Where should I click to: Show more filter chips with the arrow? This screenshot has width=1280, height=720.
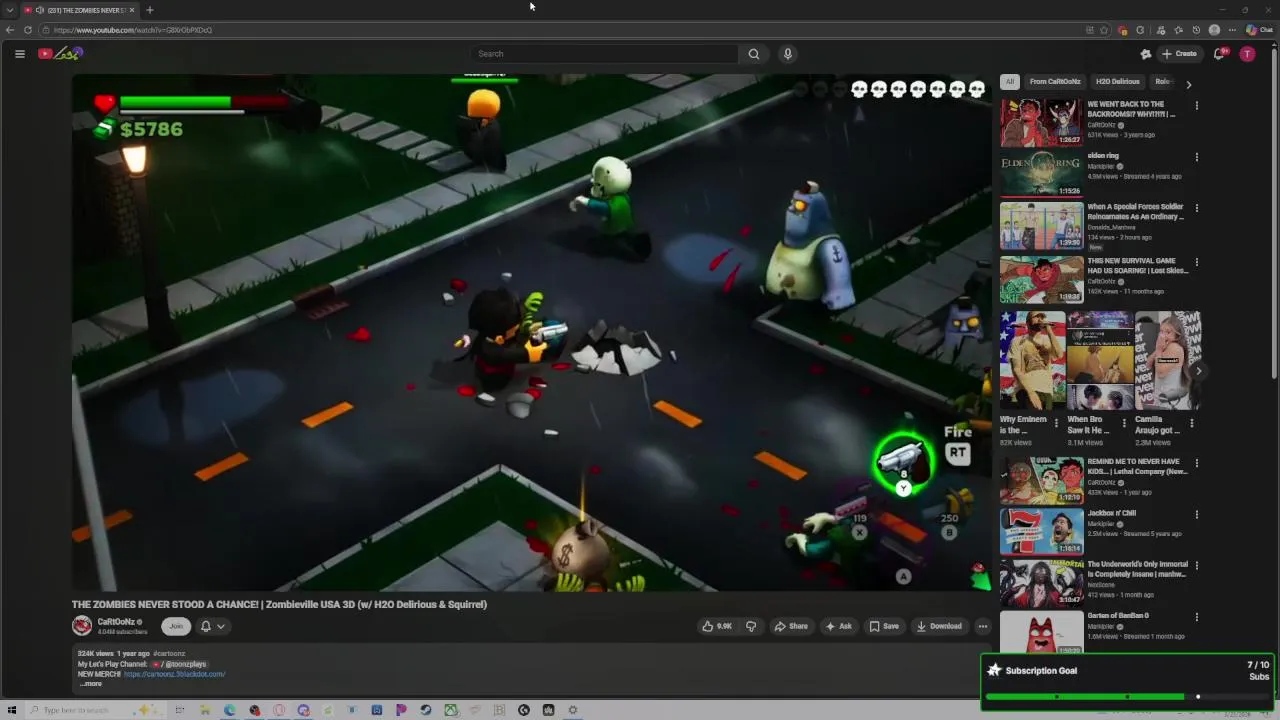click(x=1188, y=84)
